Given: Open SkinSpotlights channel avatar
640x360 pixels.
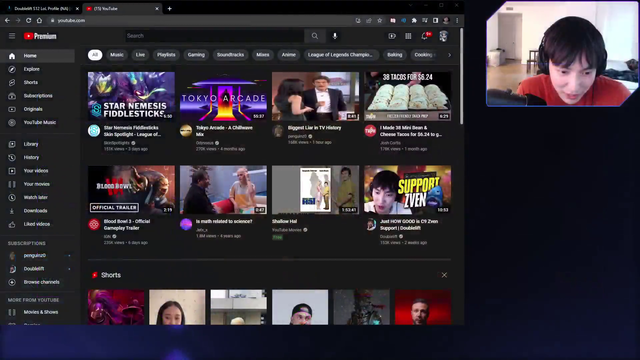Looking at the screenshot, I should (x=94, y=131).
